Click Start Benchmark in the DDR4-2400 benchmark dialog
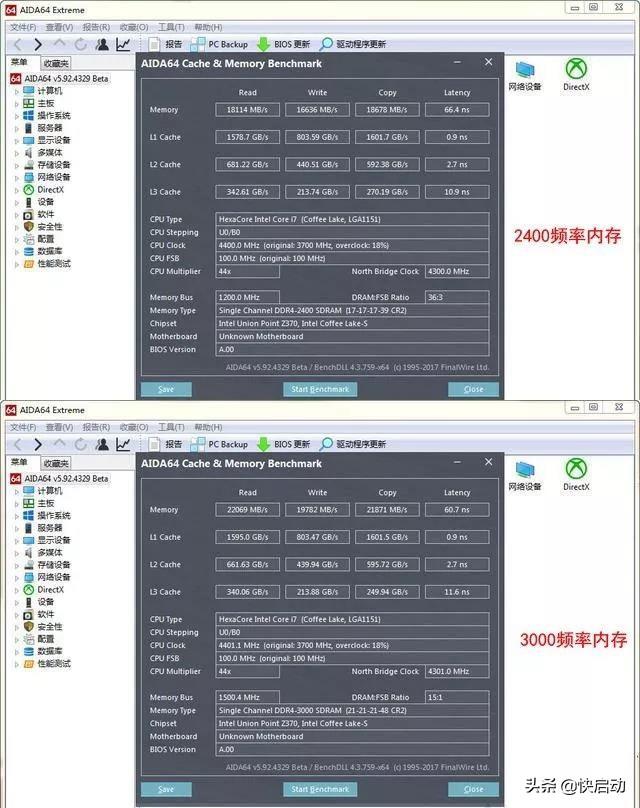640x808 pixels. [320, 389]
